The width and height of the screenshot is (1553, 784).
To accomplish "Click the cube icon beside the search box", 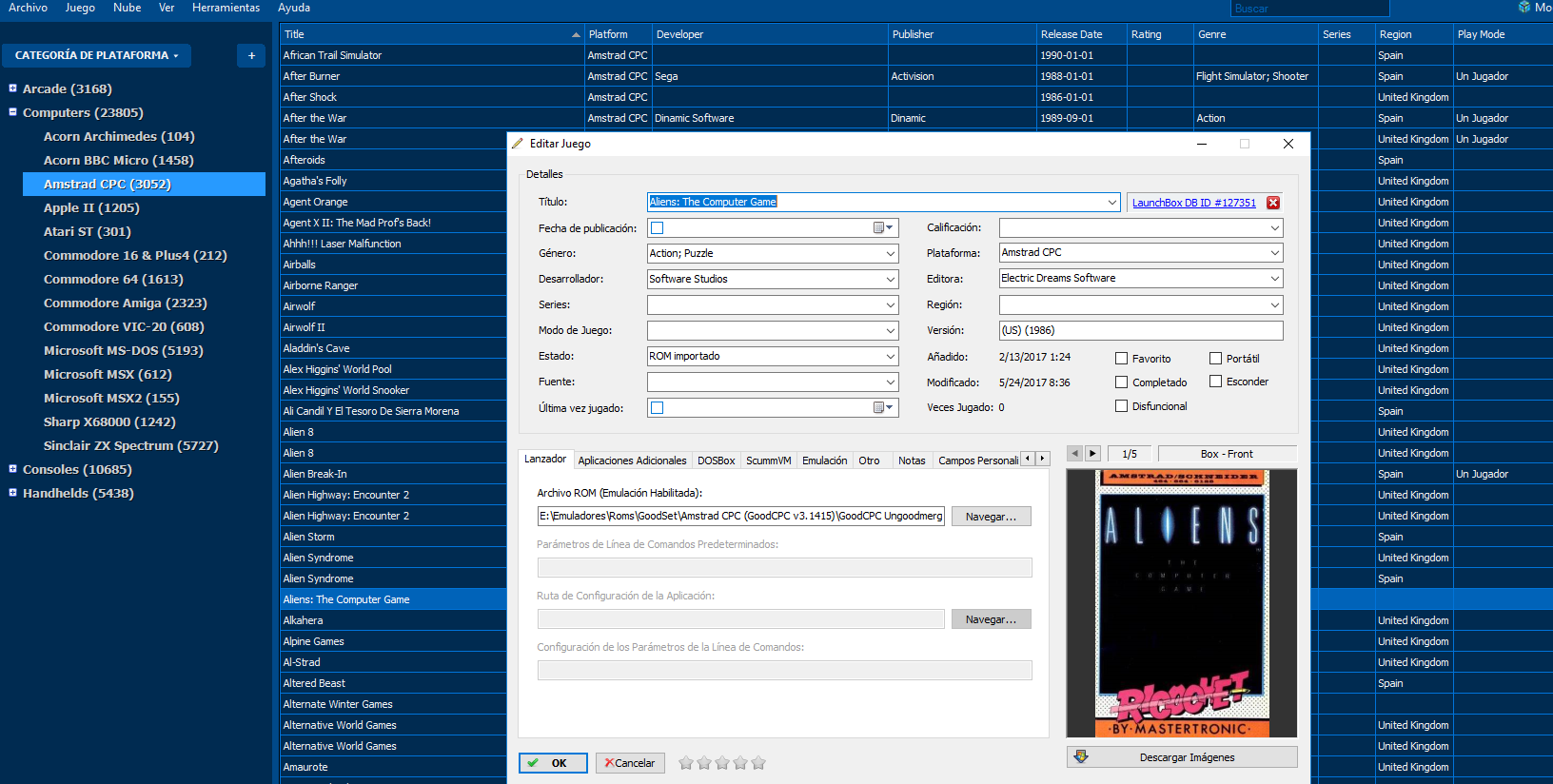I will point(1524,8).
